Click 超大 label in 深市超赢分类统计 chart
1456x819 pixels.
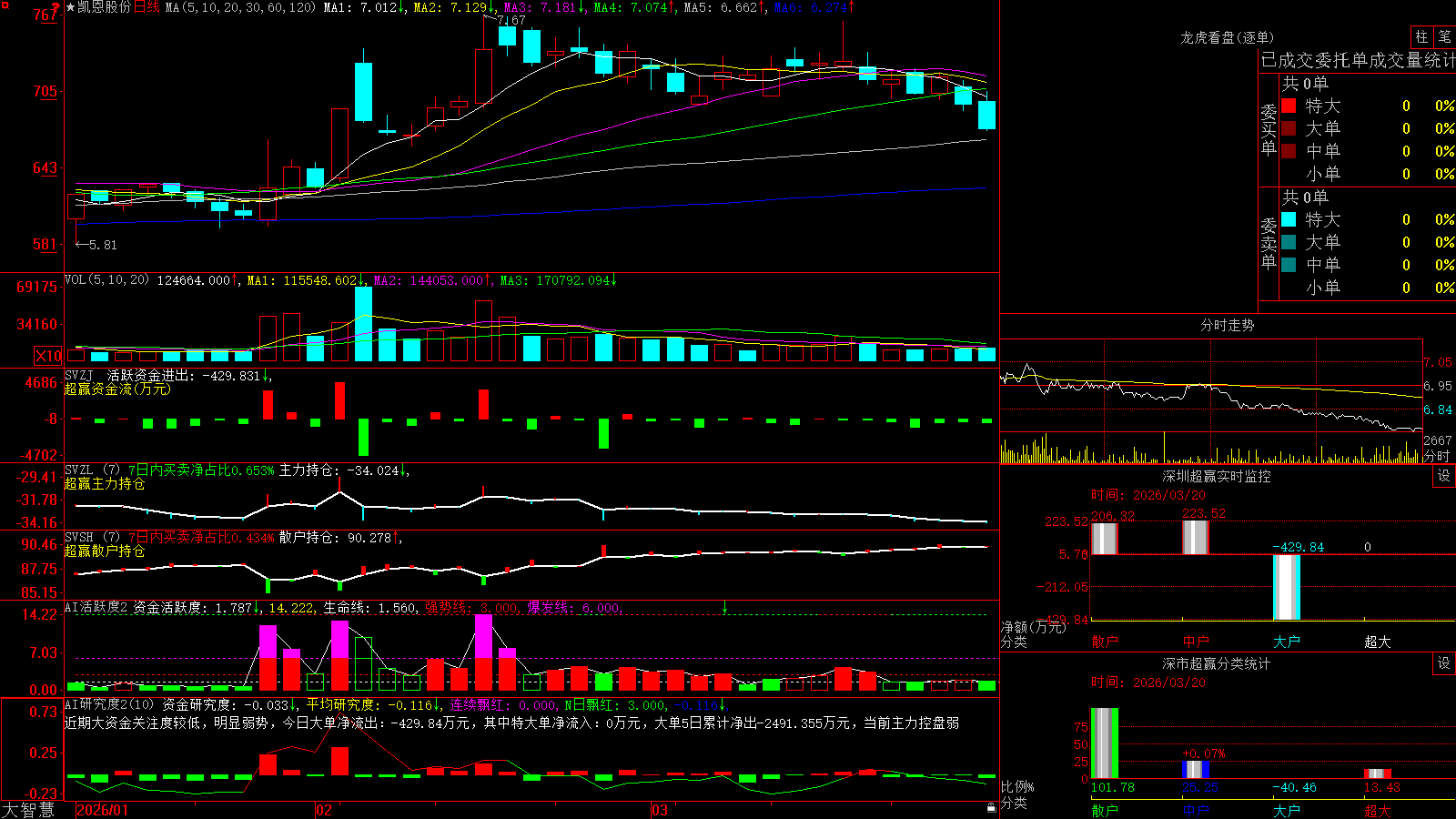pos(1378,811)
